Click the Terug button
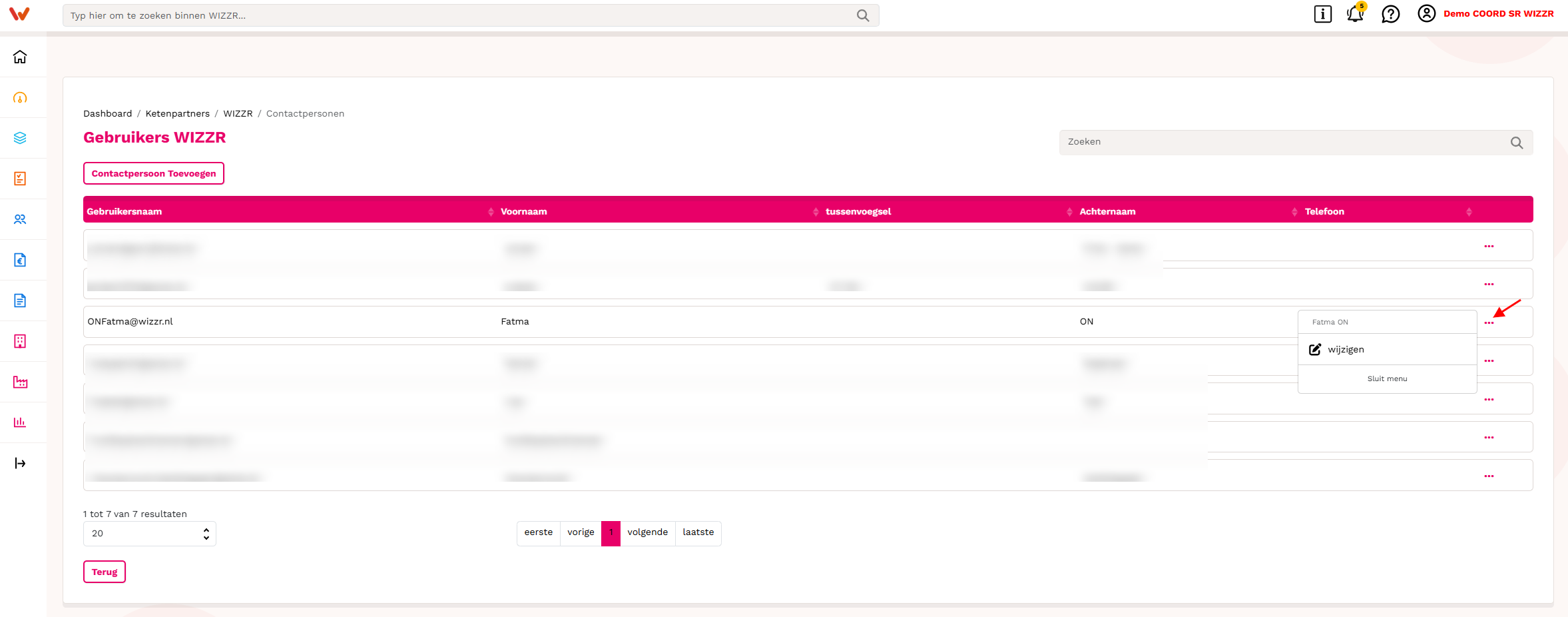1568x617 pixels. click(x=105, y=572)
